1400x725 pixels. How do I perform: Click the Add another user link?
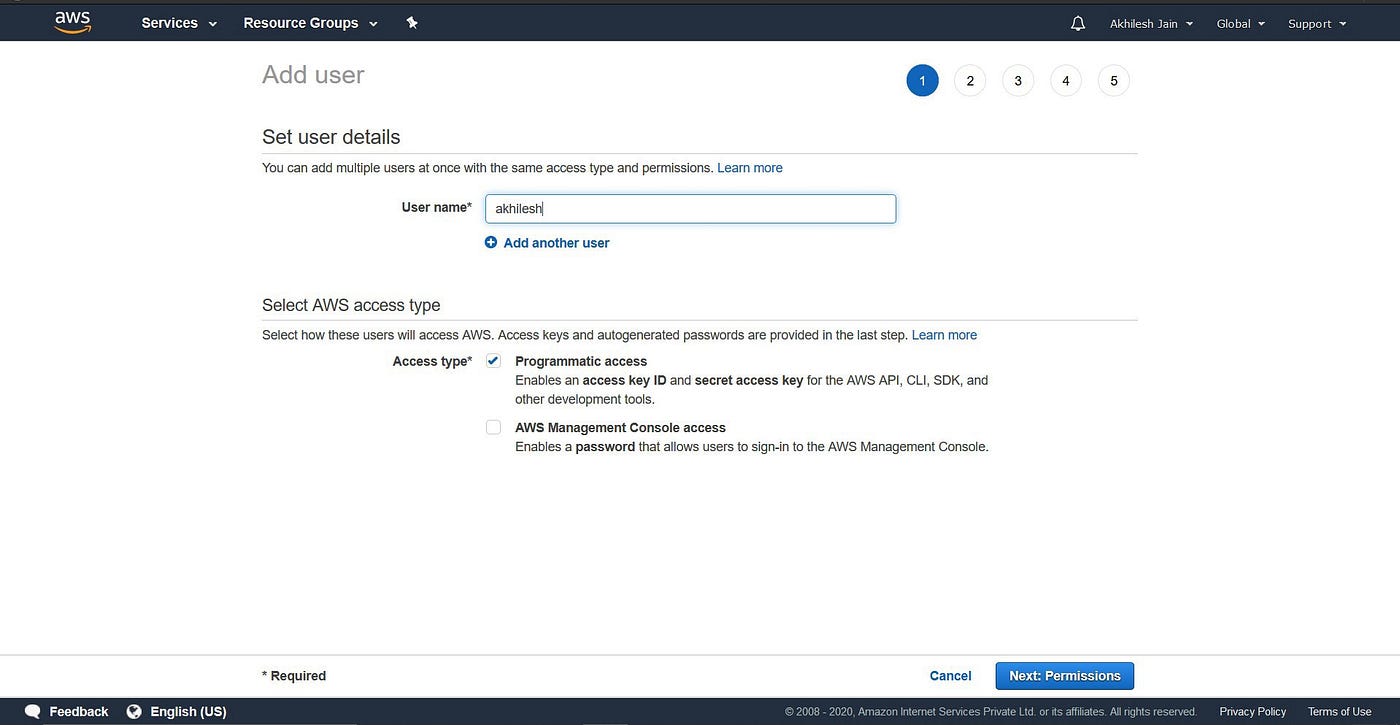[556, 243]
